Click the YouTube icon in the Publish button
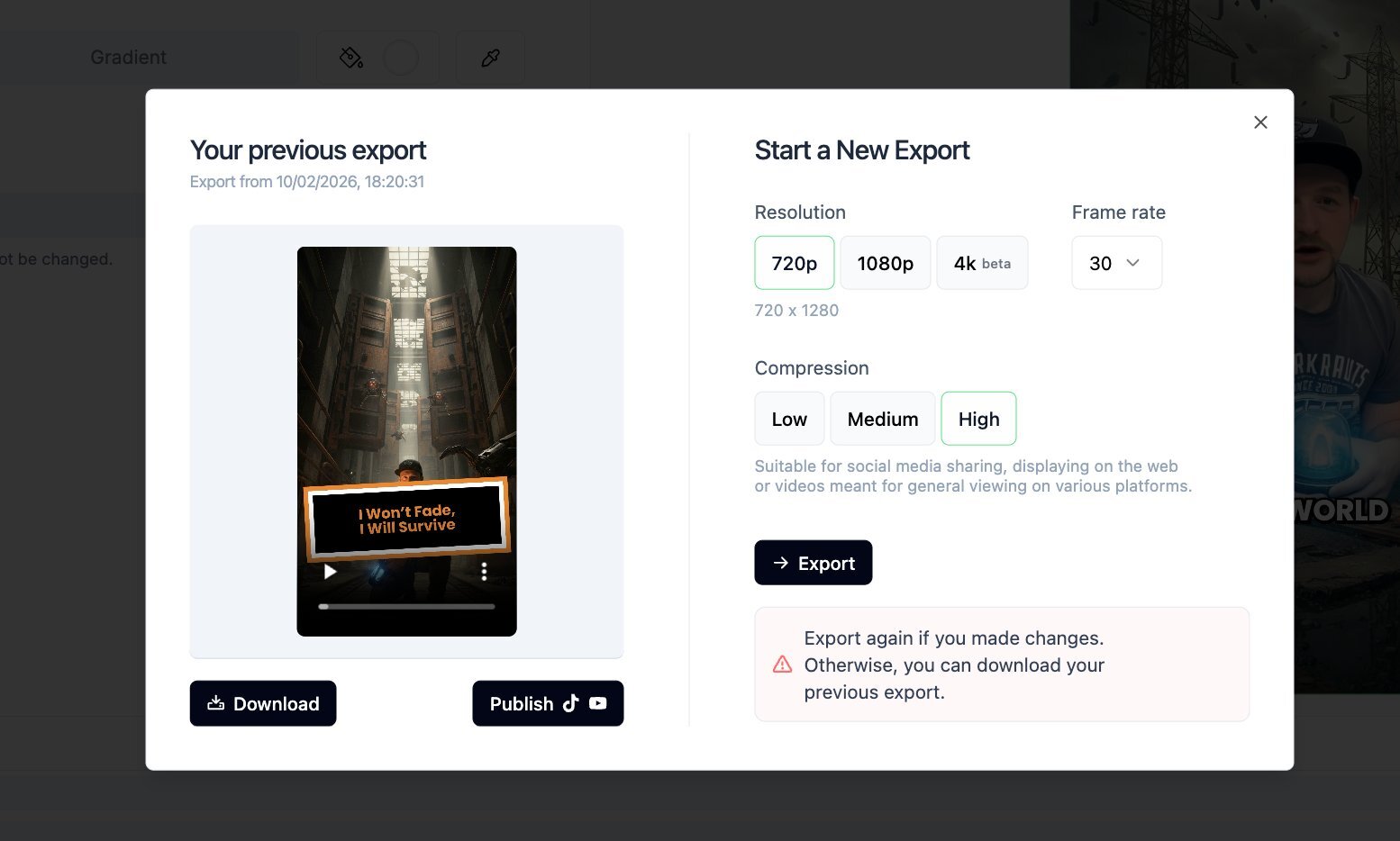Screen dimensions: 1400x841 [x=598, y=703]
